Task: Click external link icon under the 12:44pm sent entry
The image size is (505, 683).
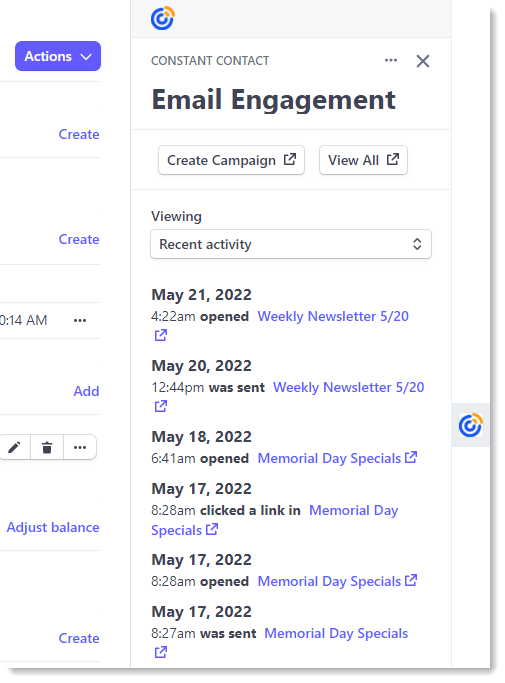Action: [x=161, y=406]
